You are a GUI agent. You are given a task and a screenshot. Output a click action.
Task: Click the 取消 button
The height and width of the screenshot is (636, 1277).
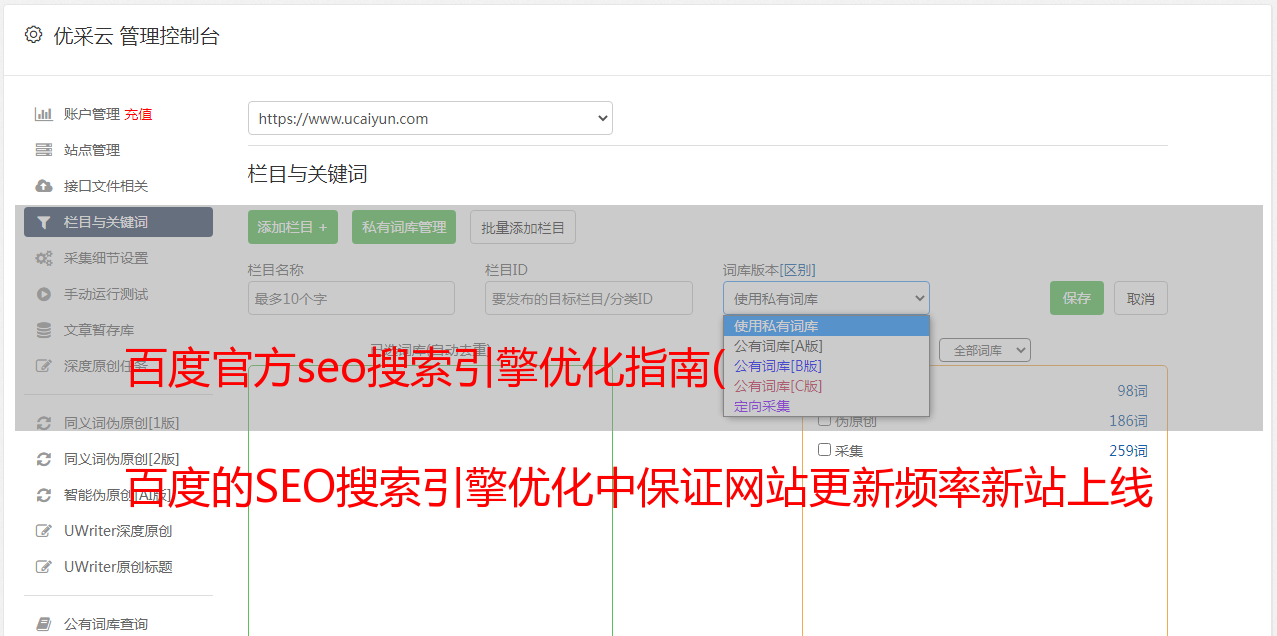(1141, 298)
